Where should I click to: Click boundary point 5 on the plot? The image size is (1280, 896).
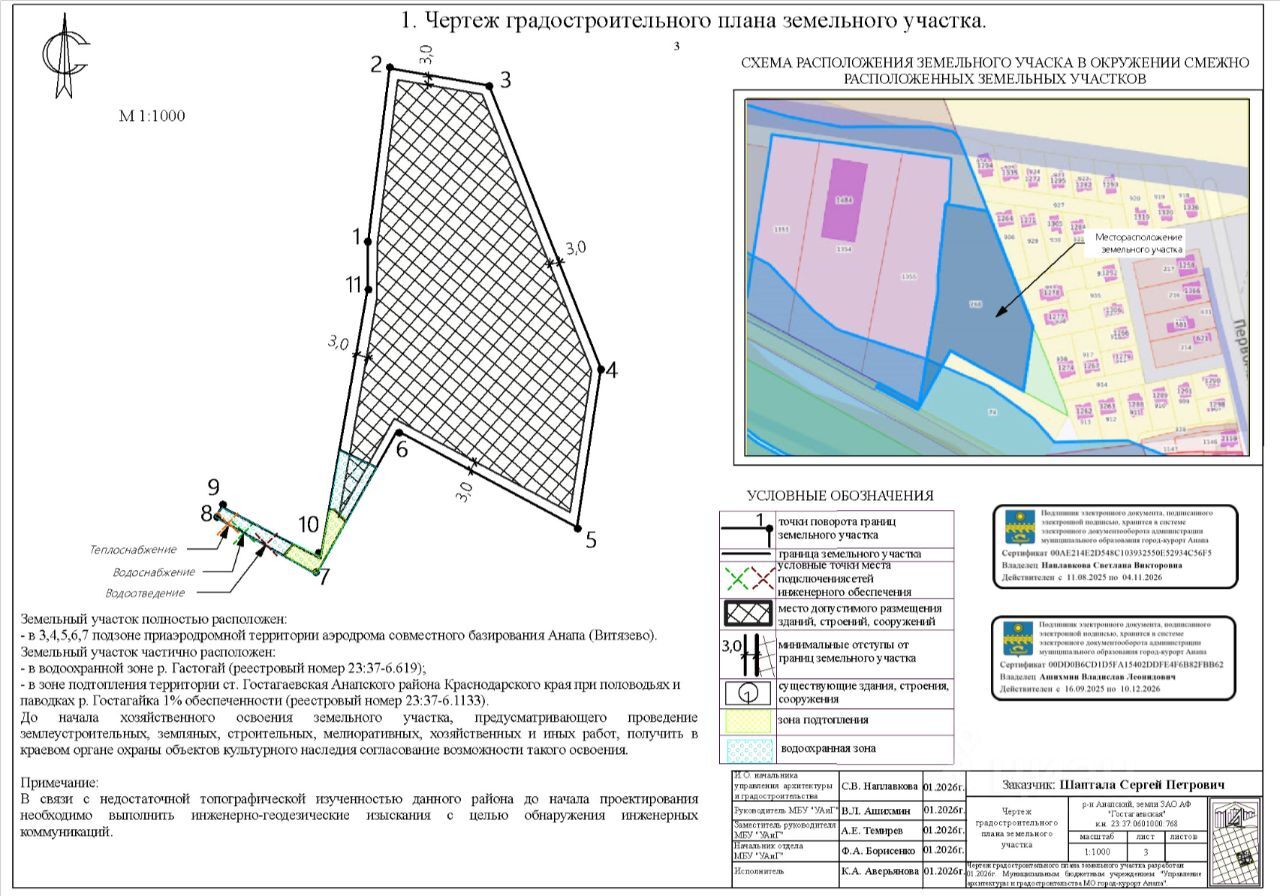(x=578, y=527)
